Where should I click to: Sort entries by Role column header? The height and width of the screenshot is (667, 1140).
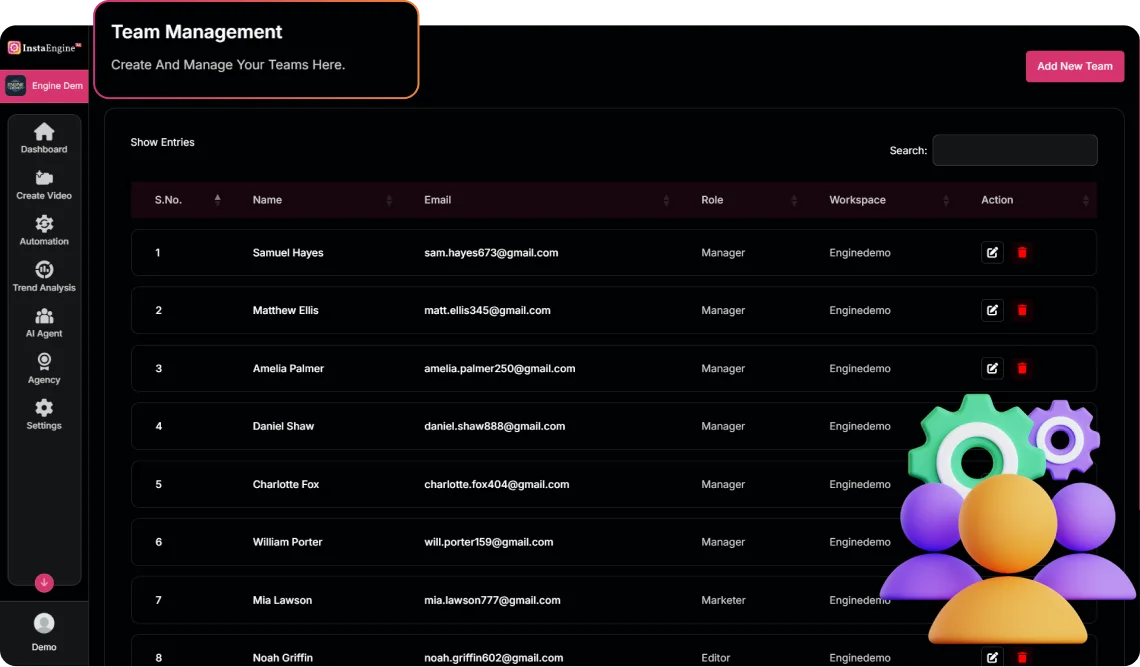point(712,200)
